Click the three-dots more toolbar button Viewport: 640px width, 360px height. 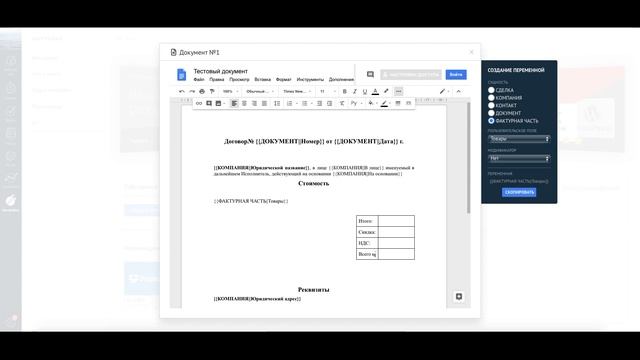[x=398, y=91]
